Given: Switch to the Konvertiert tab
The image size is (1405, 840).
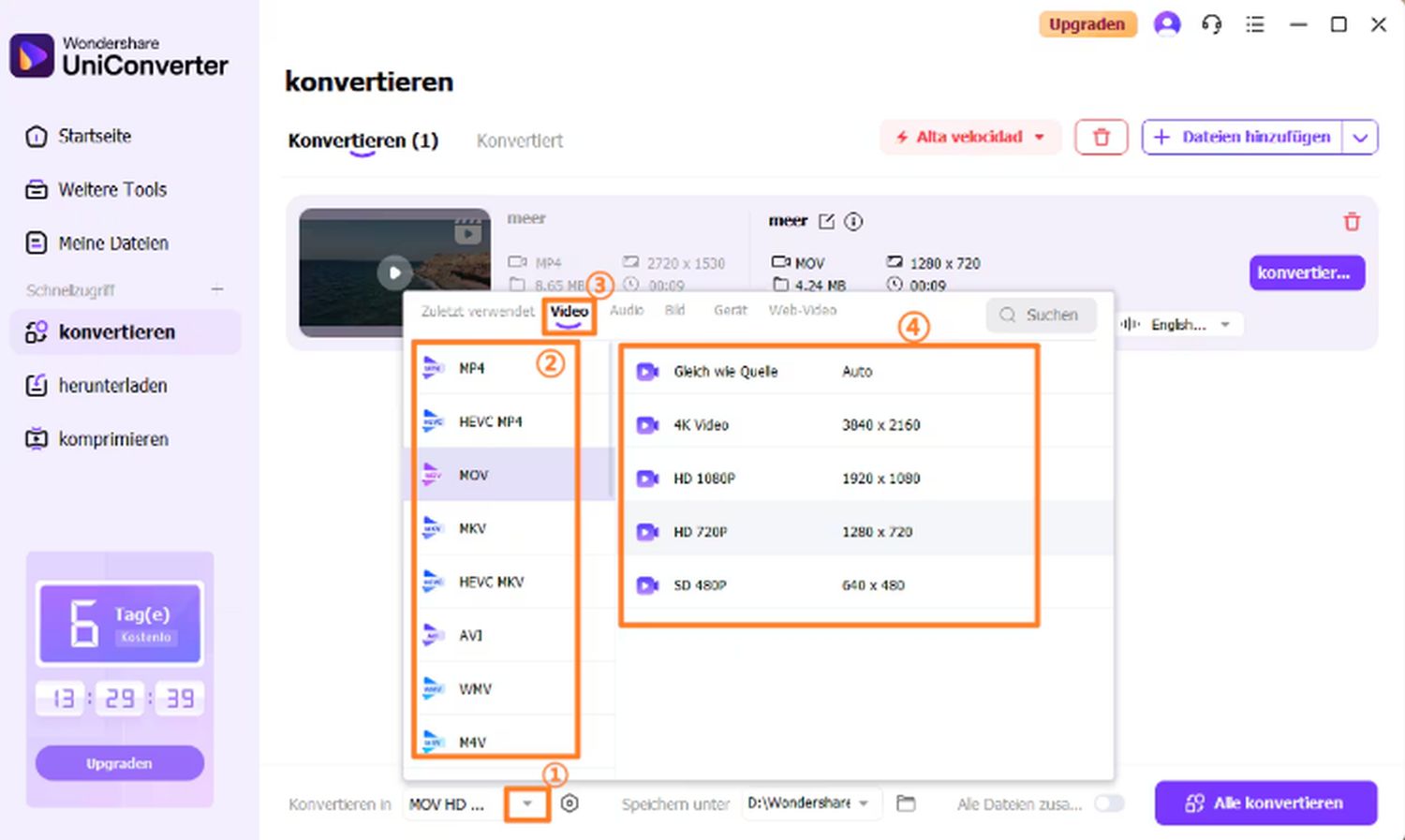Looking at the screenshot, I should [x=520, y=141].
